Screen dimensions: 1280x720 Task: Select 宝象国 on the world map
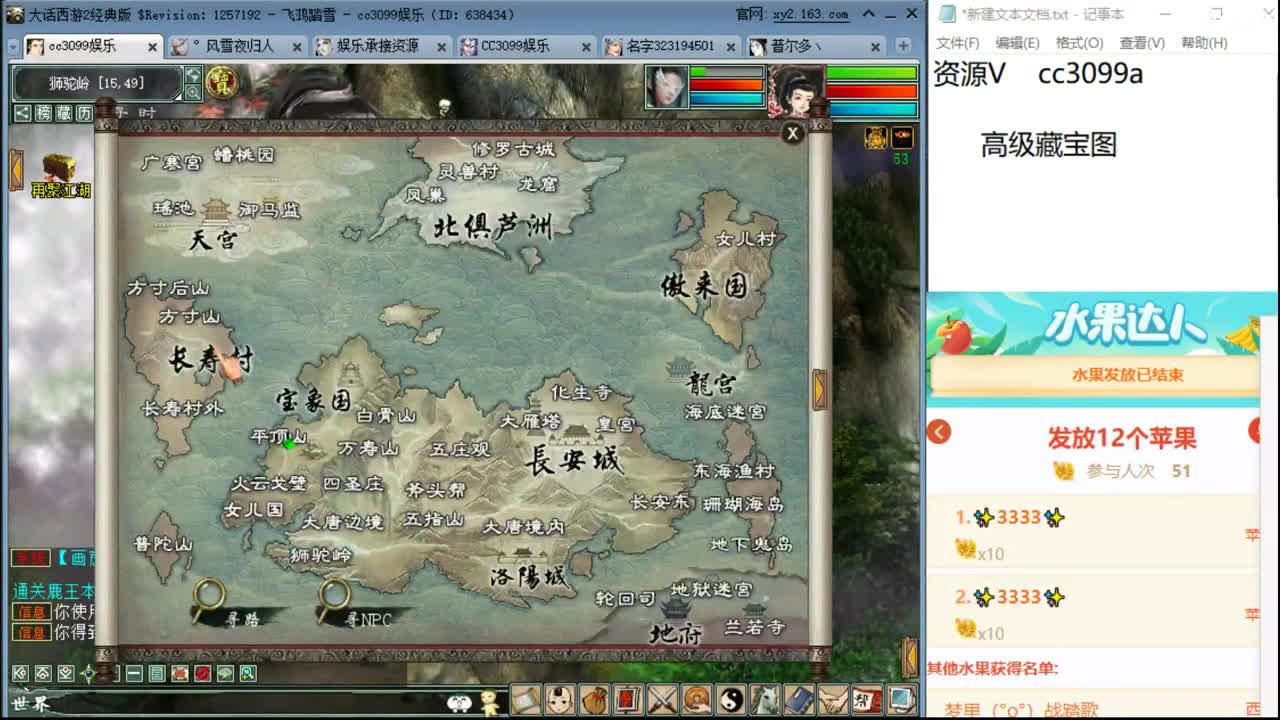[314, 401]
